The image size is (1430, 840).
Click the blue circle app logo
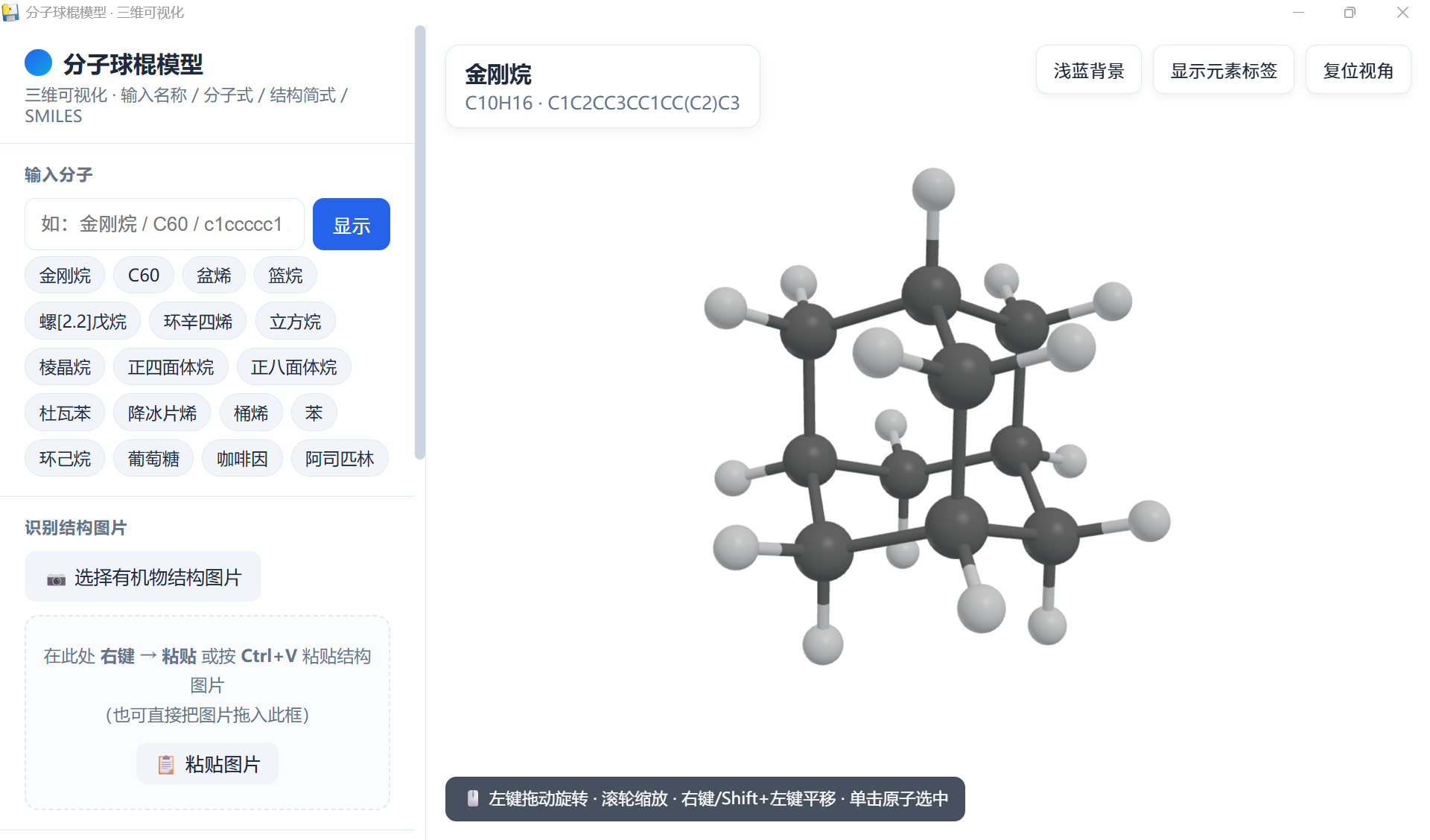coord(38,63)
